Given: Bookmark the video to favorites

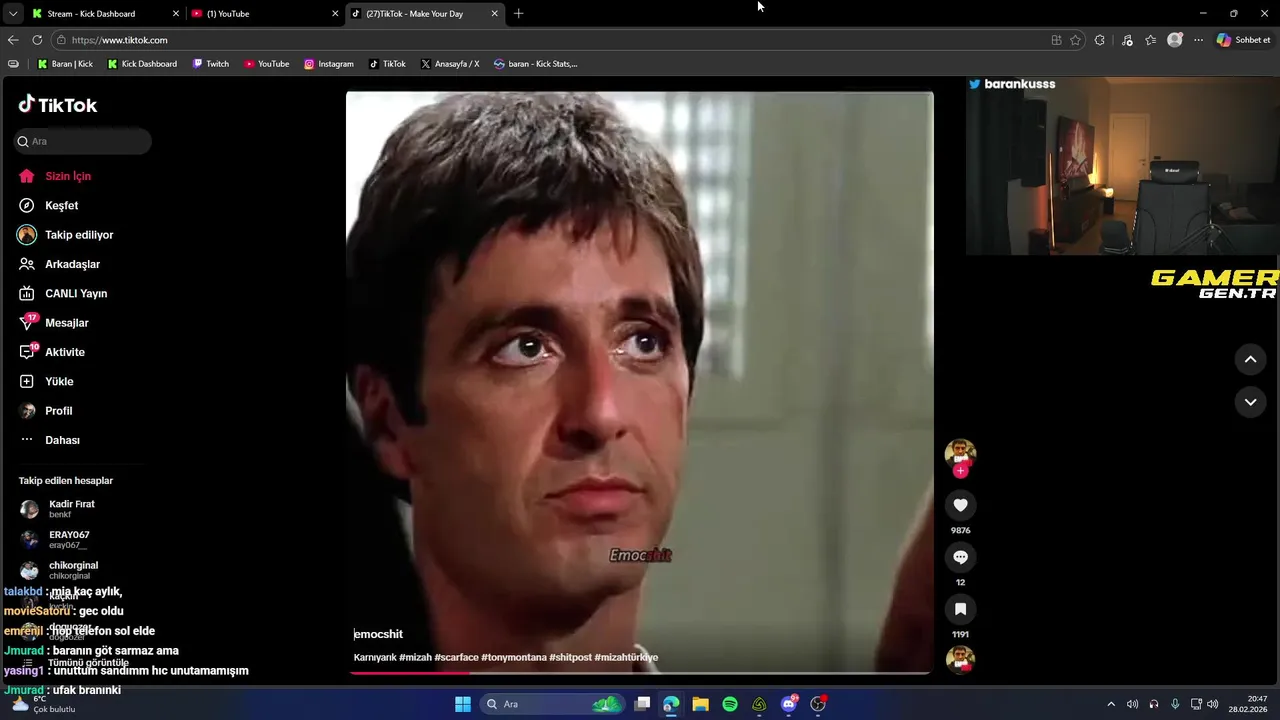Looking at the screenshot, I should coord(960,609).
